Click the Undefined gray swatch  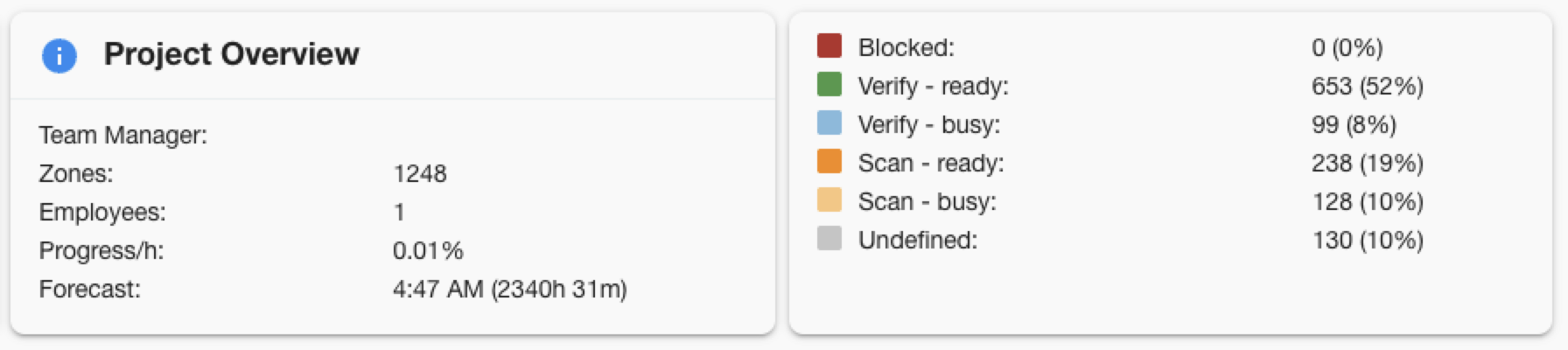point(829,239)
